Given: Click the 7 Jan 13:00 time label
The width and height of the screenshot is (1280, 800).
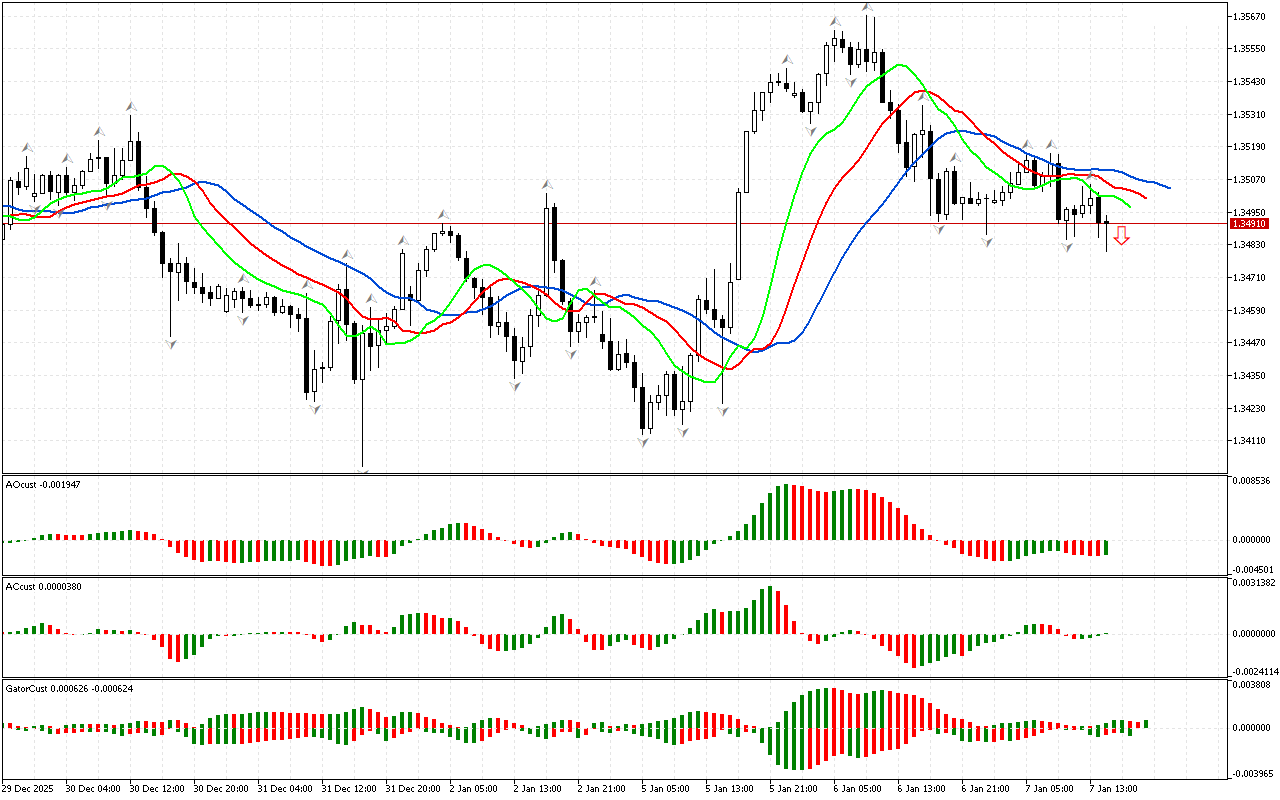Looking at the screenshot, I should click(1112, 789).
